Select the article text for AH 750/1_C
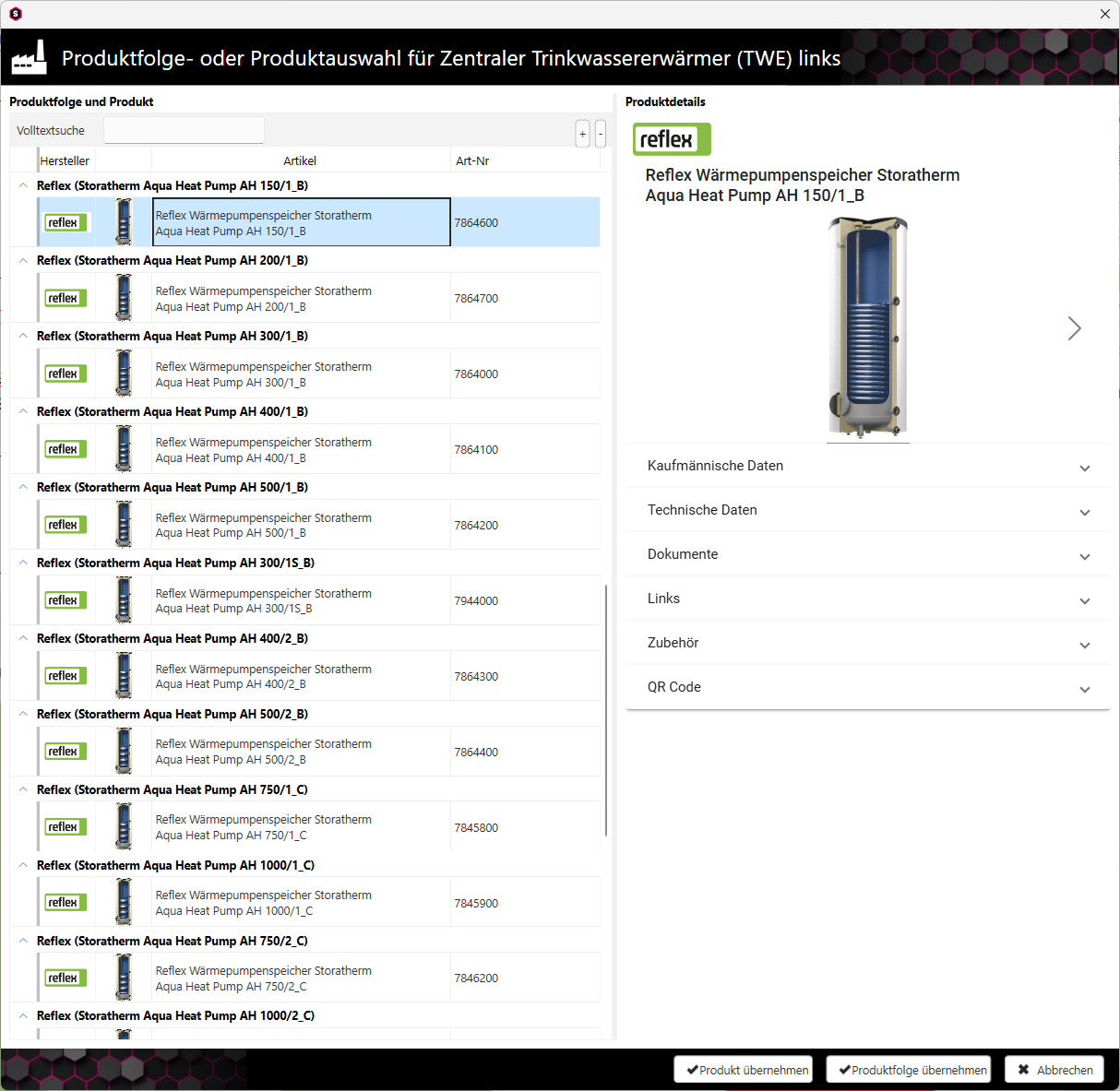 (264, 827)
